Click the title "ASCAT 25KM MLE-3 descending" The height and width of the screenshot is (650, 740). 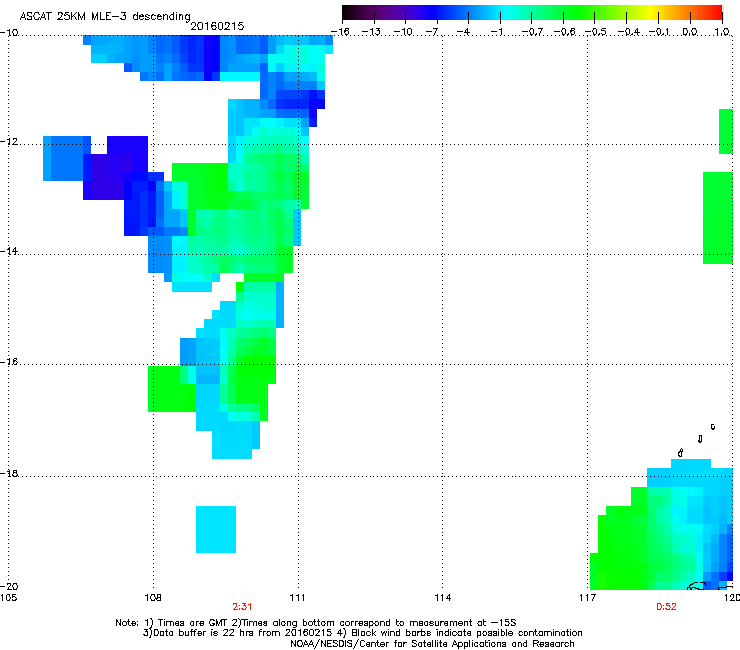(105, 17)
